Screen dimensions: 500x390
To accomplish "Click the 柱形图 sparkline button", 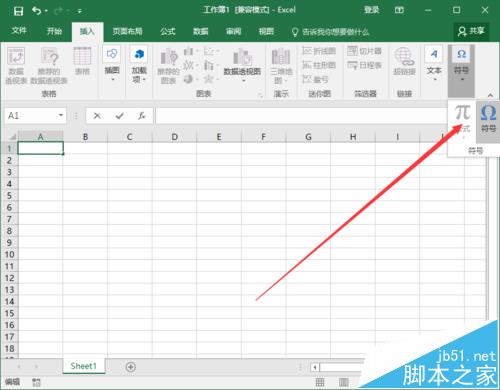I will 319,65.
